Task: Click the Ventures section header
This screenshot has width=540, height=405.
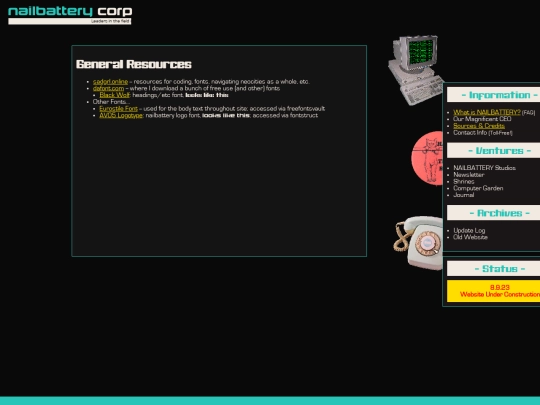Action: click(x=493, y=150)
